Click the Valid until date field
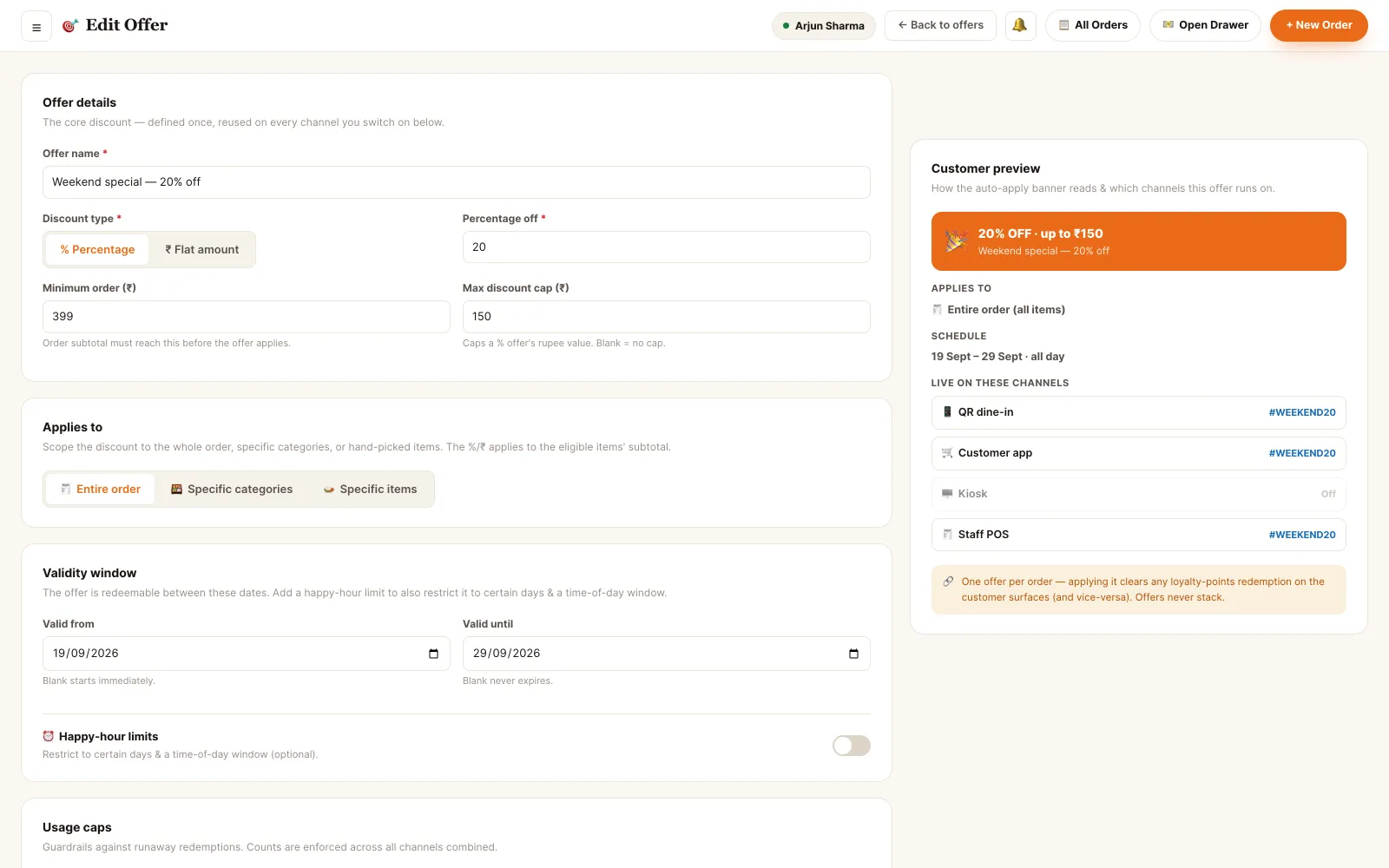 (x=667, y=654)
